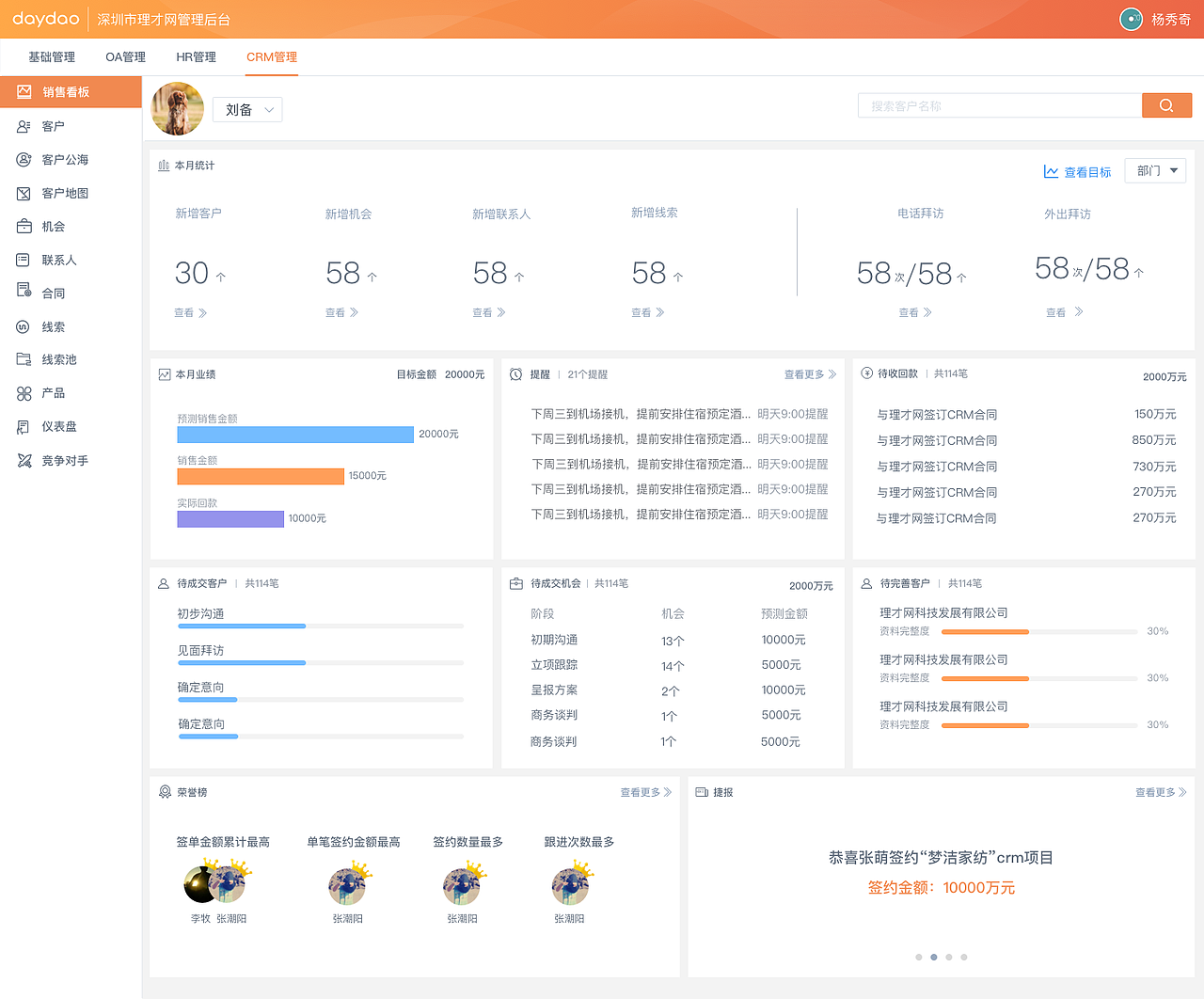Click the 立项跟踪 stage row
The height and width of the screenshot is (999, 1204).
point(669,665)
